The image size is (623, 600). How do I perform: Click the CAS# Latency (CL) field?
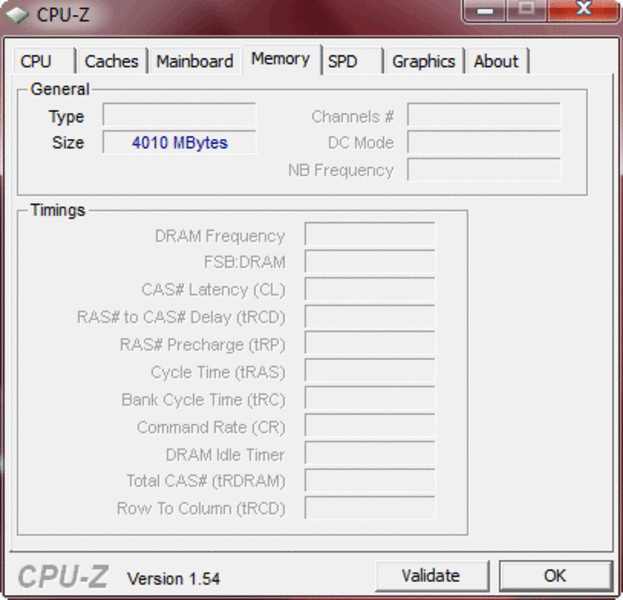click(370, 289)
